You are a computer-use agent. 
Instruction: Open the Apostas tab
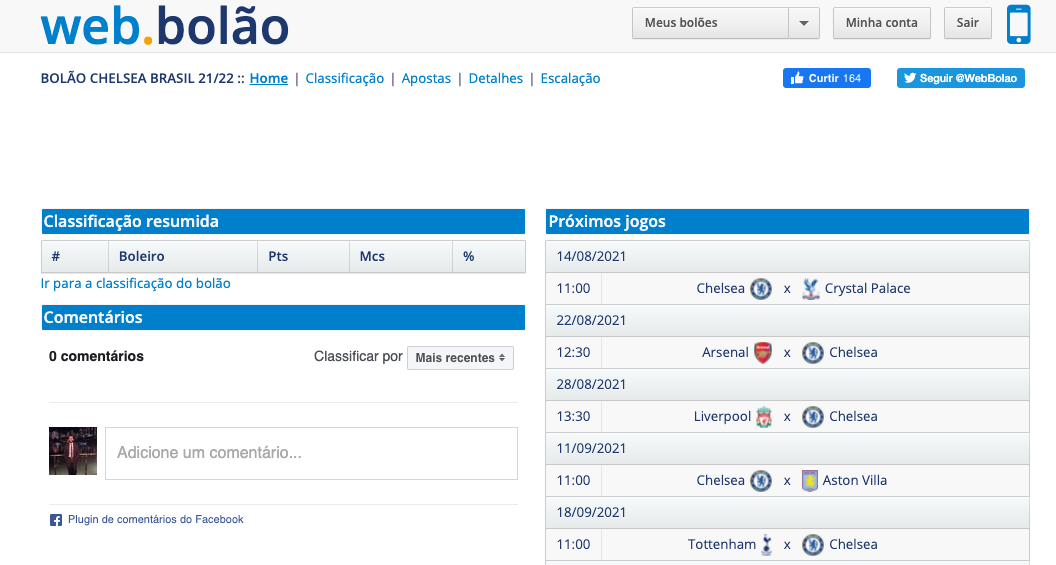(x=426, y=78)
